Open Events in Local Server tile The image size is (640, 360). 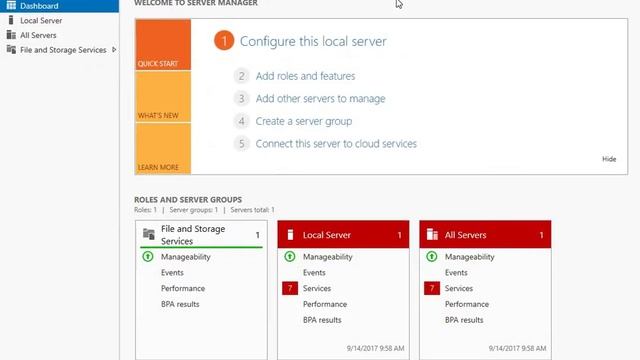pyautogui.click(x=314, y=273)
